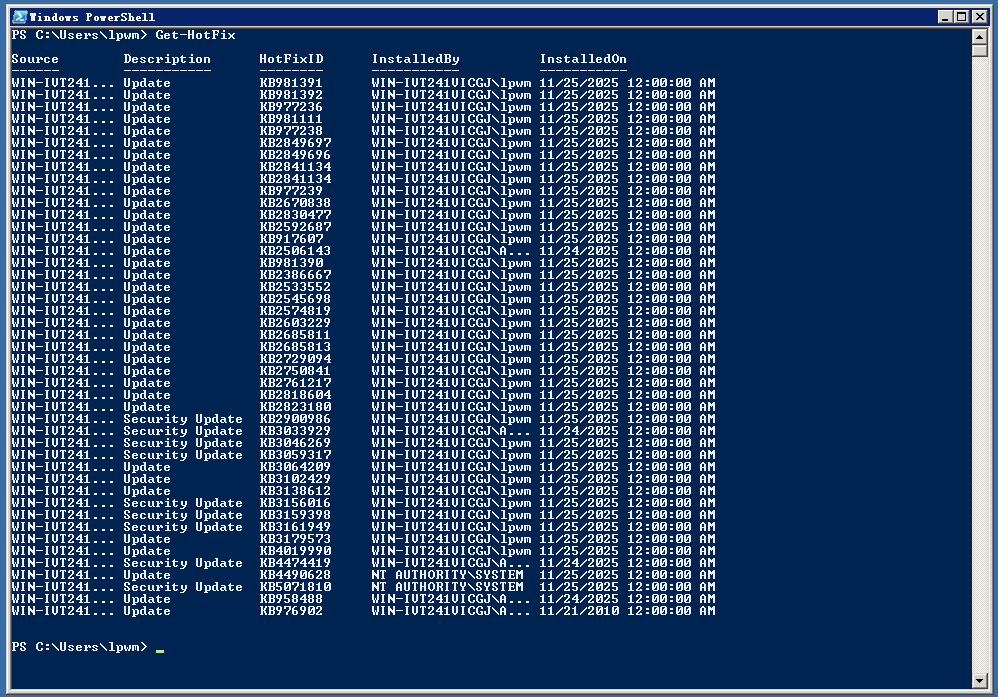
Task: Select hotfix ID KB958488
Action: point(291,599)
